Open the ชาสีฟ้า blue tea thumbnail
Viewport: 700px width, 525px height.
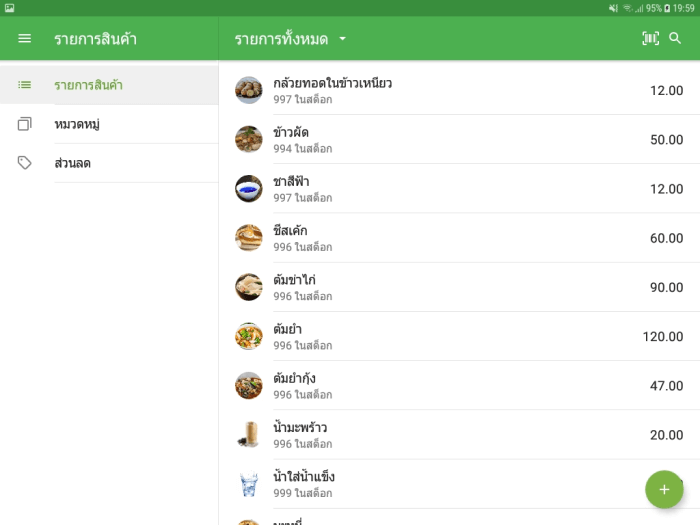click(249, 188)
